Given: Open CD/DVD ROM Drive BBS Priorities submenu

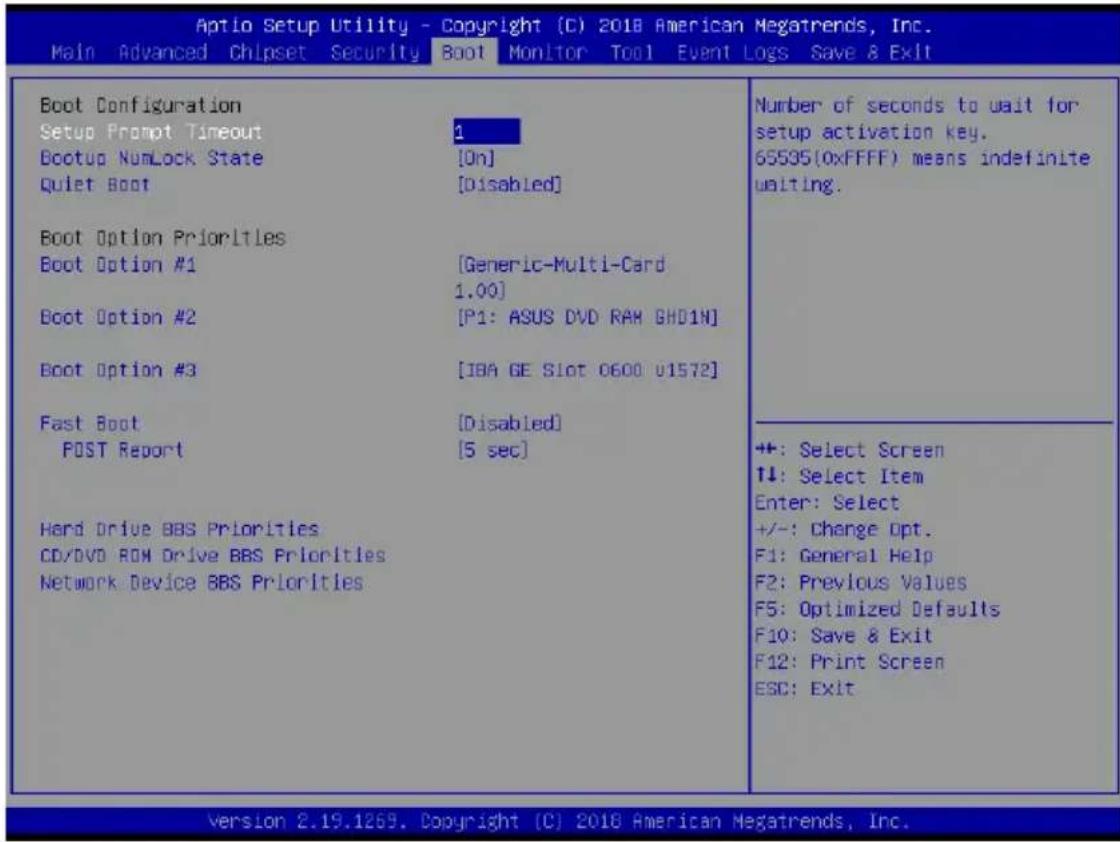Looking at the screenshot, I should tap(213, 556).
